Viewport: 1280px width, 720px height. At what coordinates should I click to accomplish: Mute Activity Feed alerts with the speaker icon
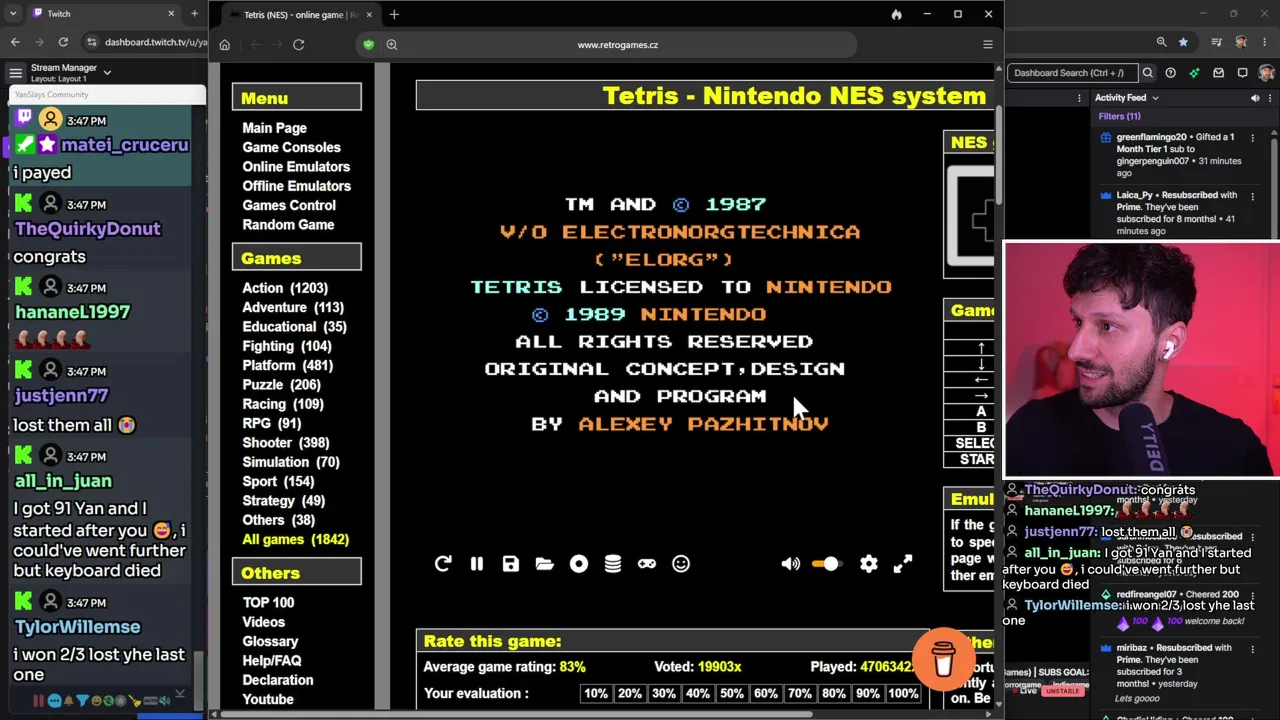pyautogui.click(x=1255, y=98)
